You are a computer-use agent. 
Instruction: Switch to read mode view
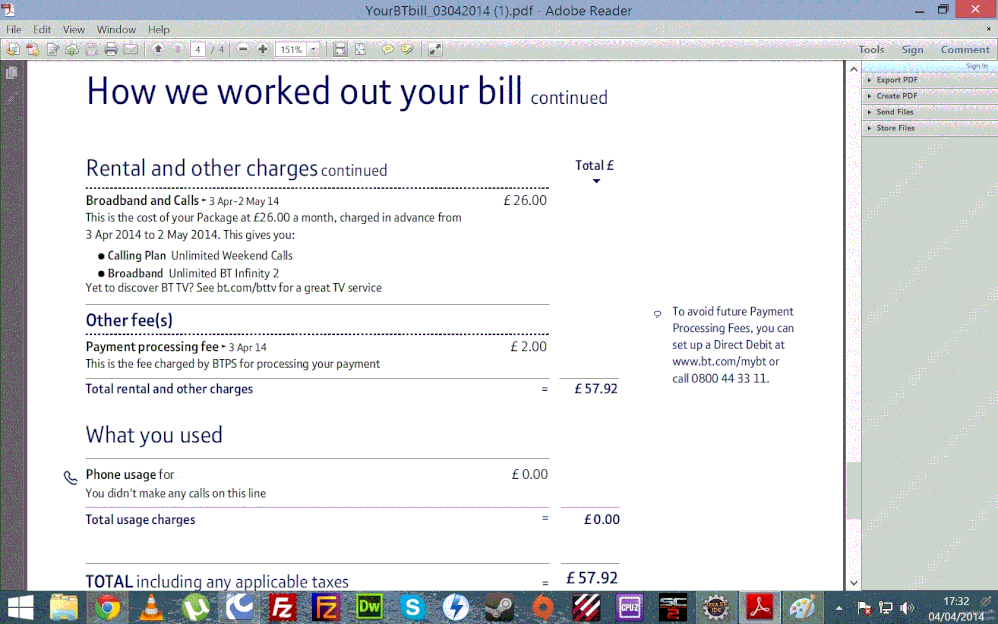pos(435,49)
